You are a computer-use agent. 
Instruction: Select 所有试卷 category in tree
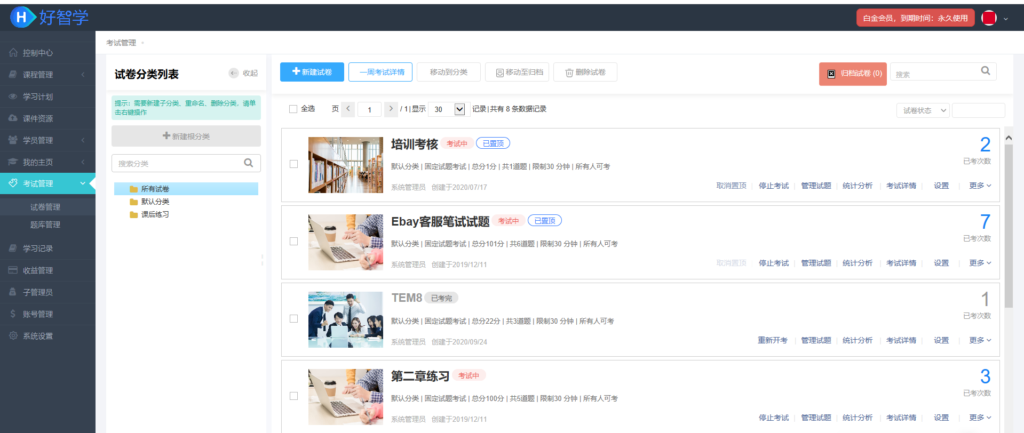[x=186, y=189]
